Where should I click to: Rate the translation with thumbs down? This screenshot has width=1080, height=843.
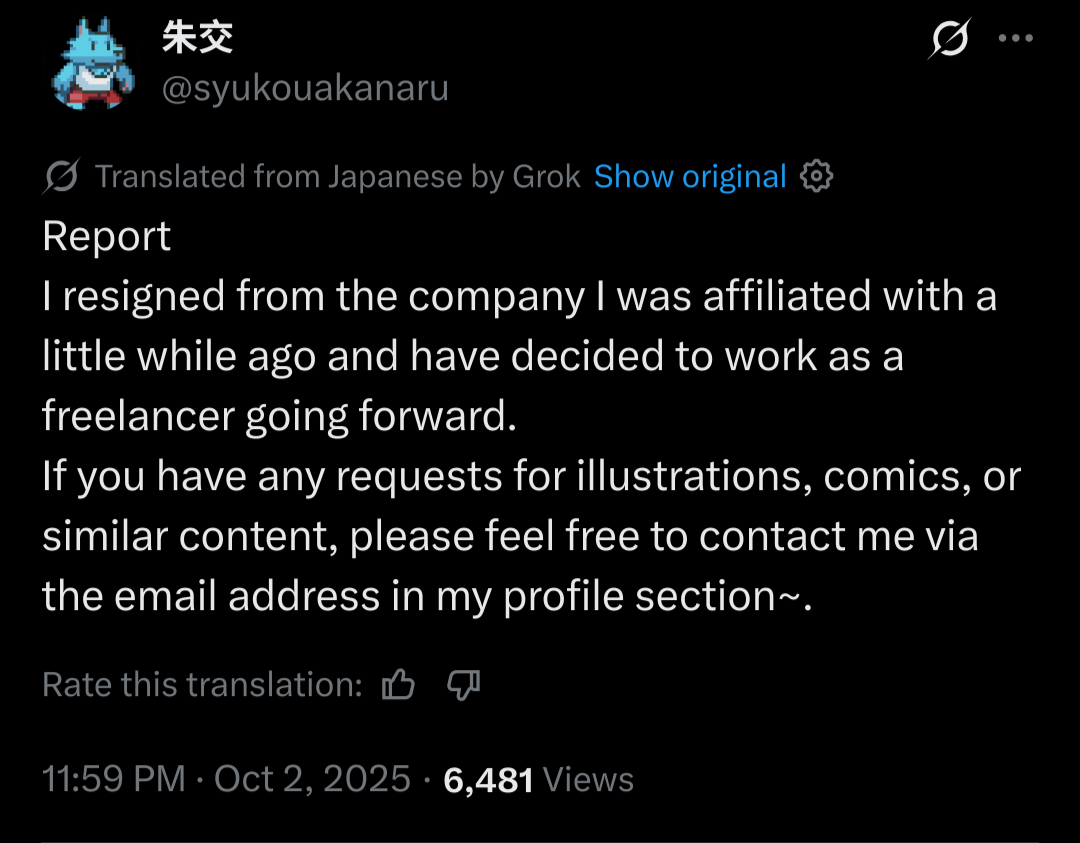pos(463,685)
